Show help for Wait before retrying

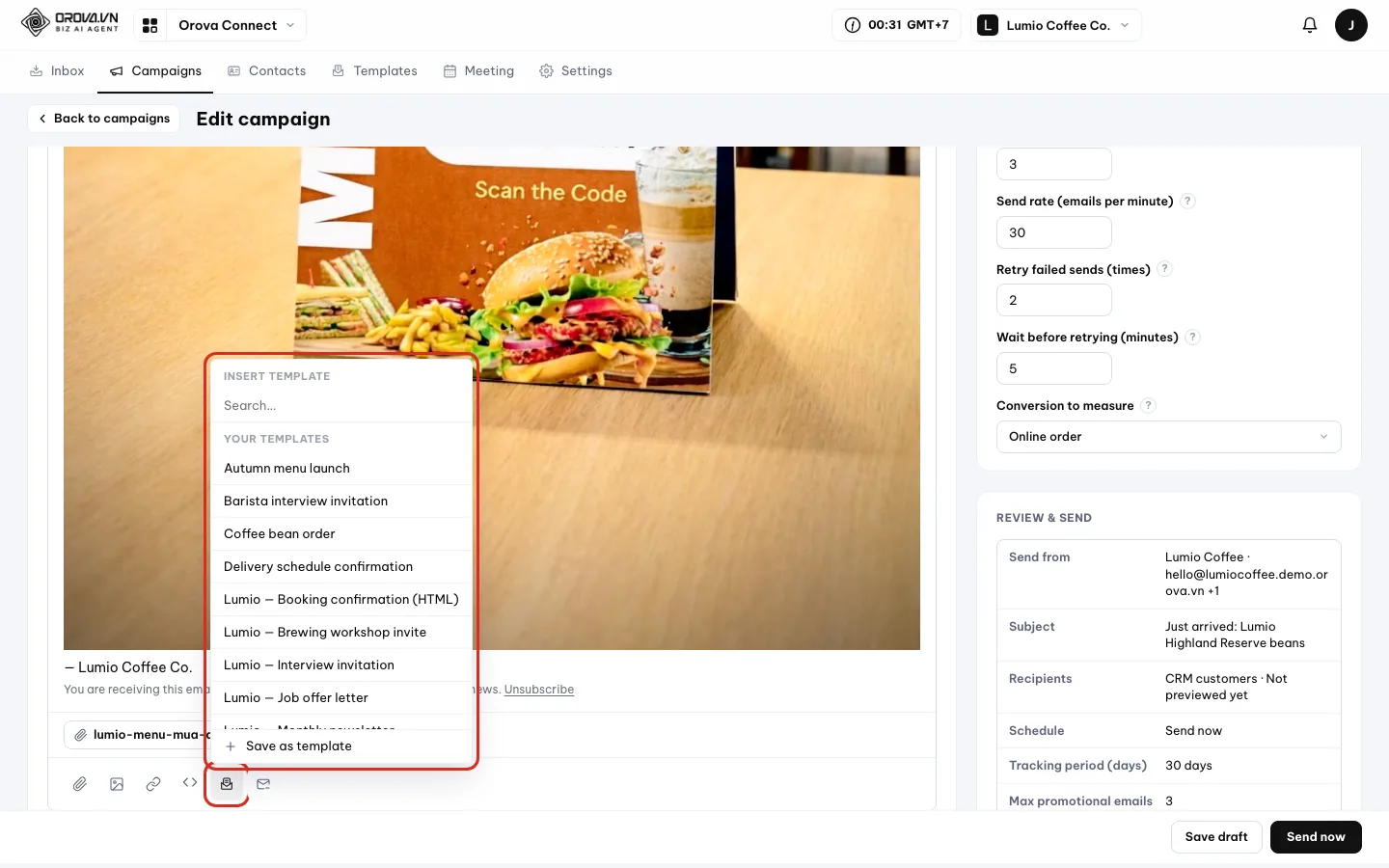(1192, 337)
